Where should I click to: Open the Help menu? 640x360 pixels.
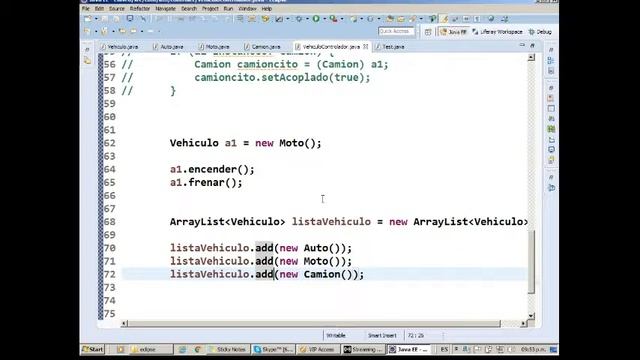coord(267,9)
